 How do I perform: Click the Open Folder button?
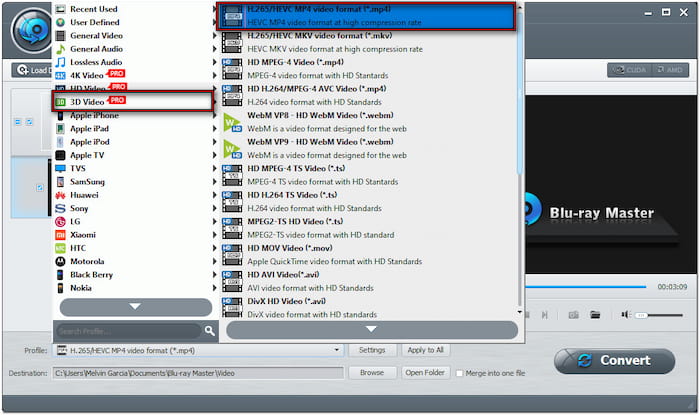click(425, 373)
